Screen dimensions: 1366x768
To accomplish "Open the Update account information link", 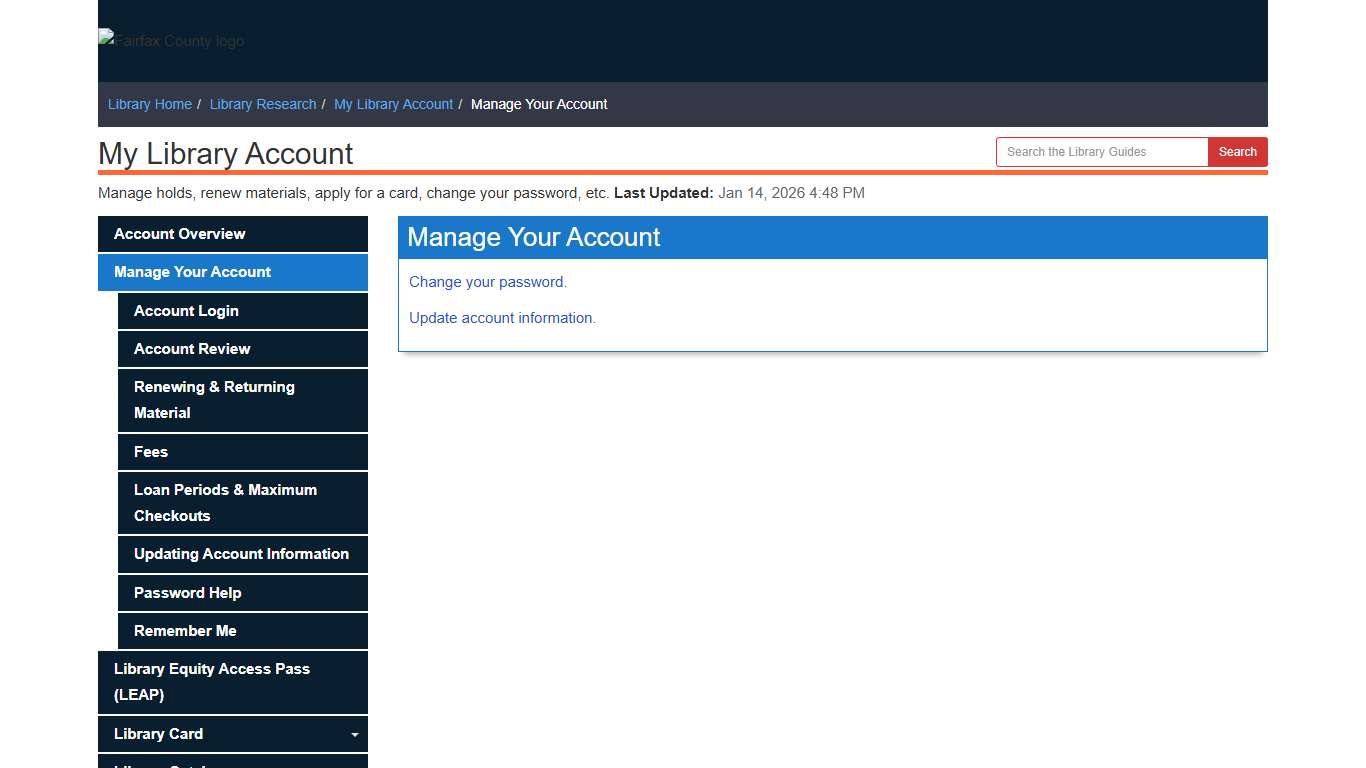I will [x=502, y=317].
